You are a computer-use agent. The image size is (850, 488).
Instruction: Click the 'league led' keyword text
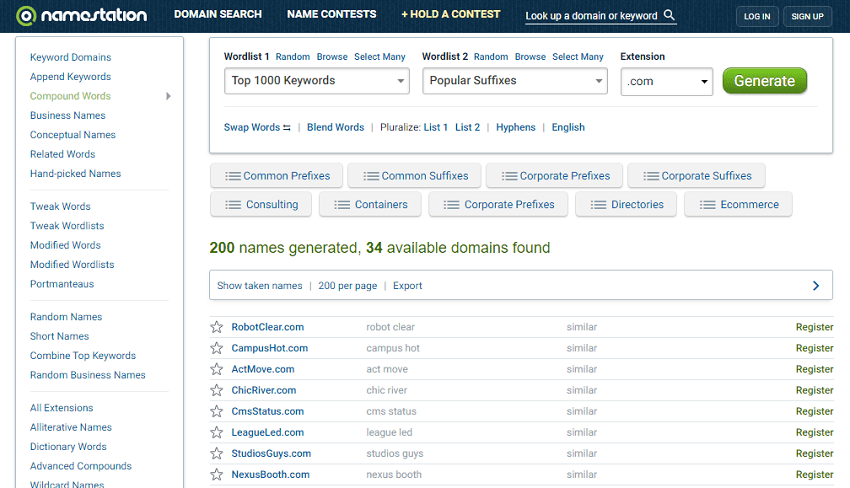389,432
